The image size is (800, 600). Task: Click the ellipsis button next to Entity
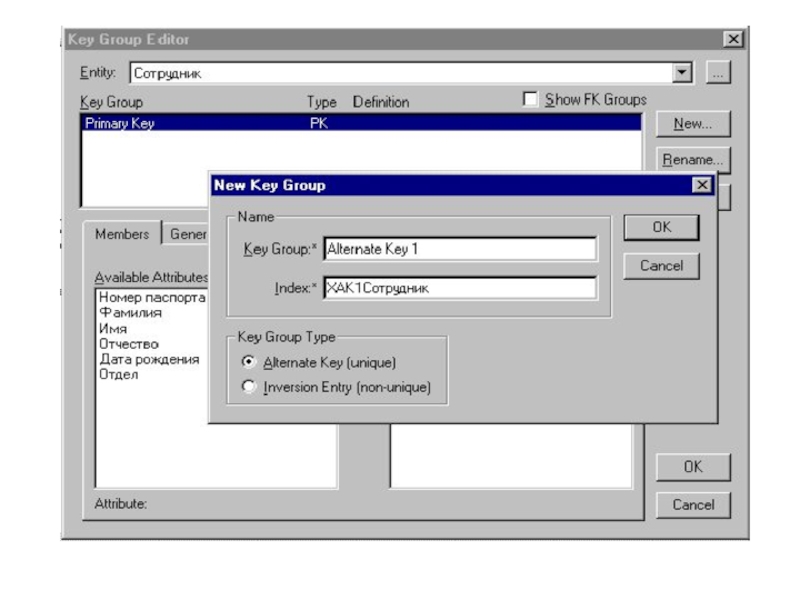pyautogui.click(x=718, y=73)
